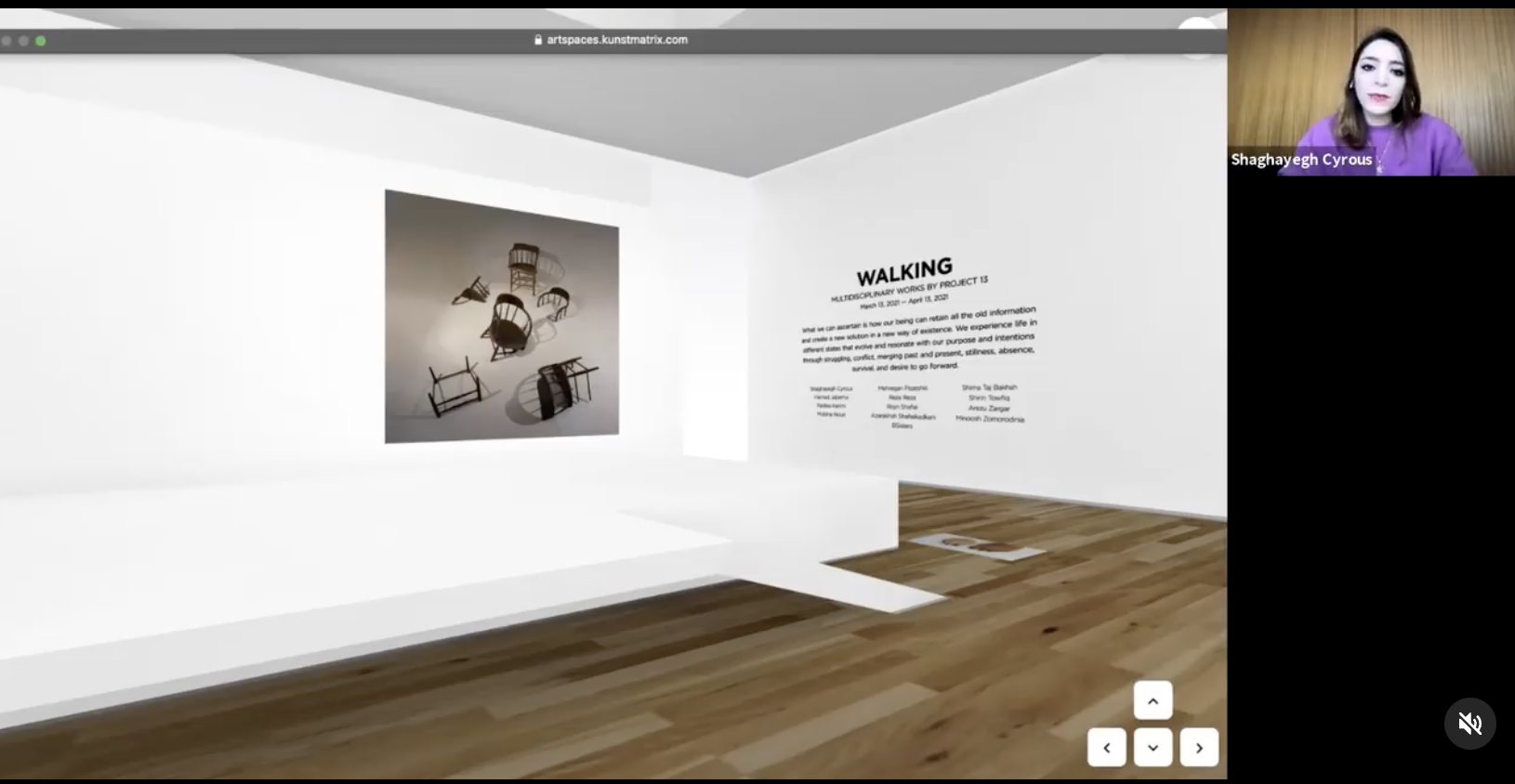Unmute audio with the muted speaker icon
Viewport: 1515px width, 784px height.
click(x=1469, y=724)
